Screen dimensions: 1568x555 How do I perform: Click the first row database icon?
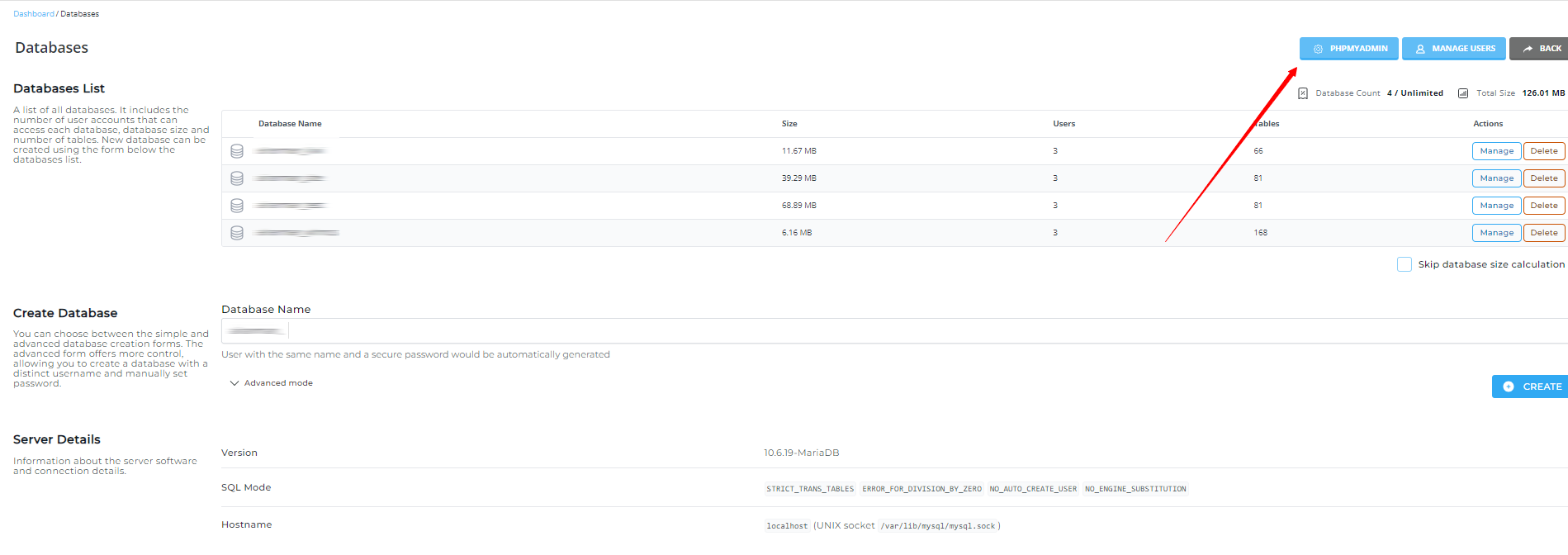coord(237,151)
